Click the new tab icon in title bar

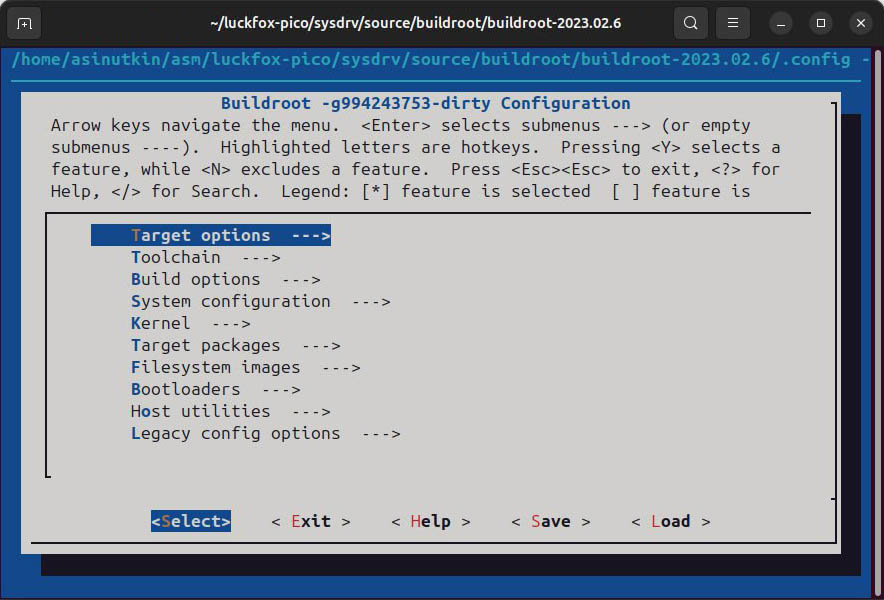pos(24,22)
